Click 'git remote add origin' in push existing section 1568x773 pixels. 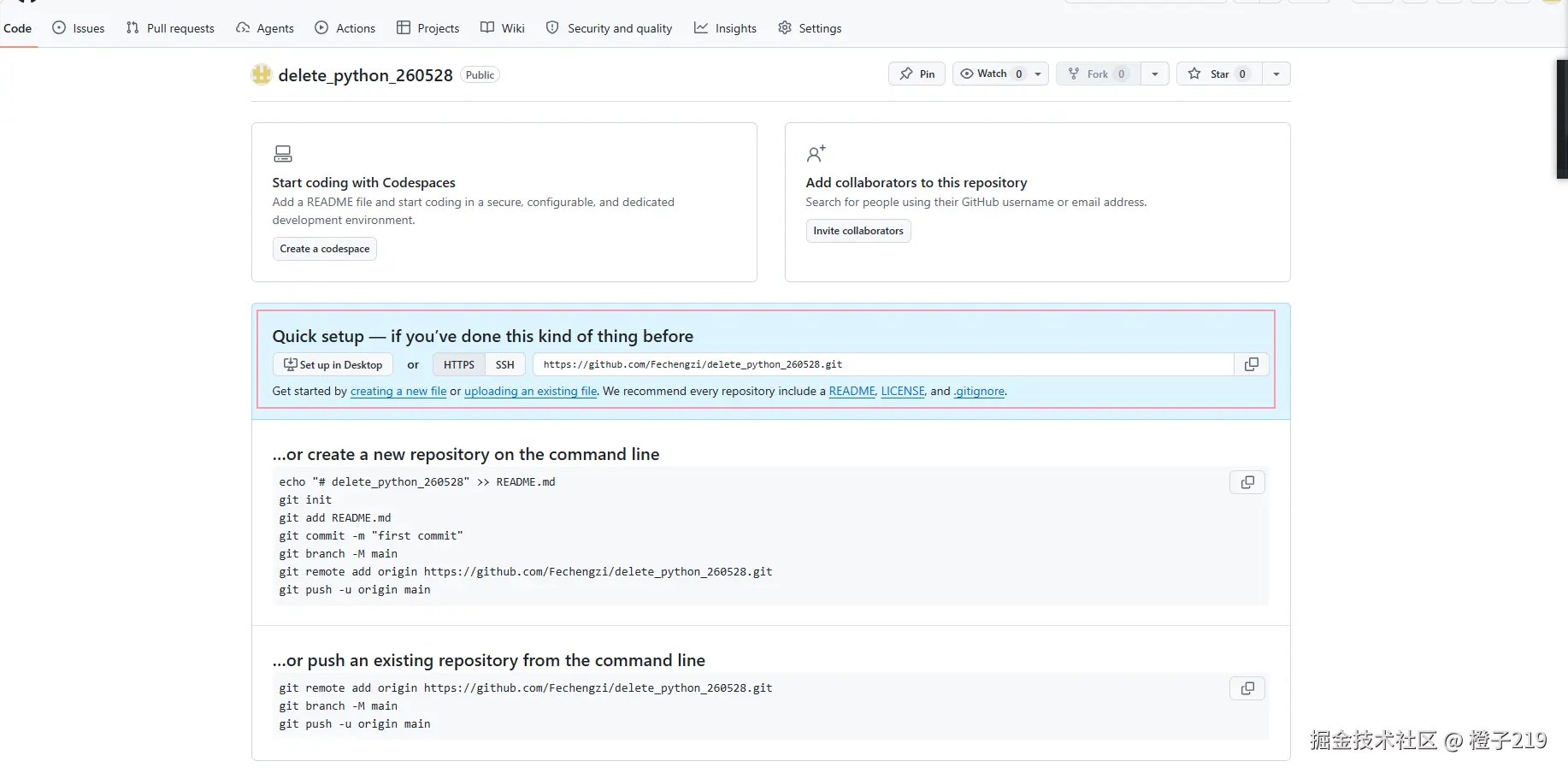point(526,688)
